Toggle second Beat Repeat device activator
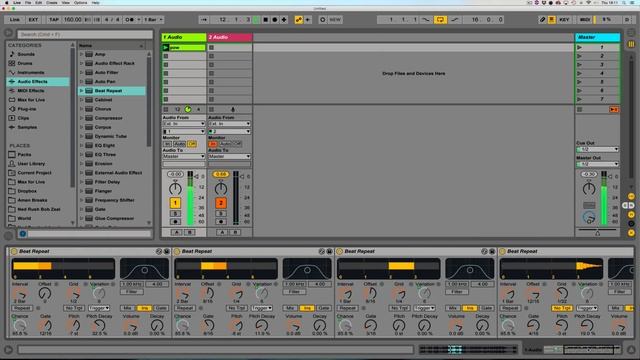640x360 pixels. [177, 251]
